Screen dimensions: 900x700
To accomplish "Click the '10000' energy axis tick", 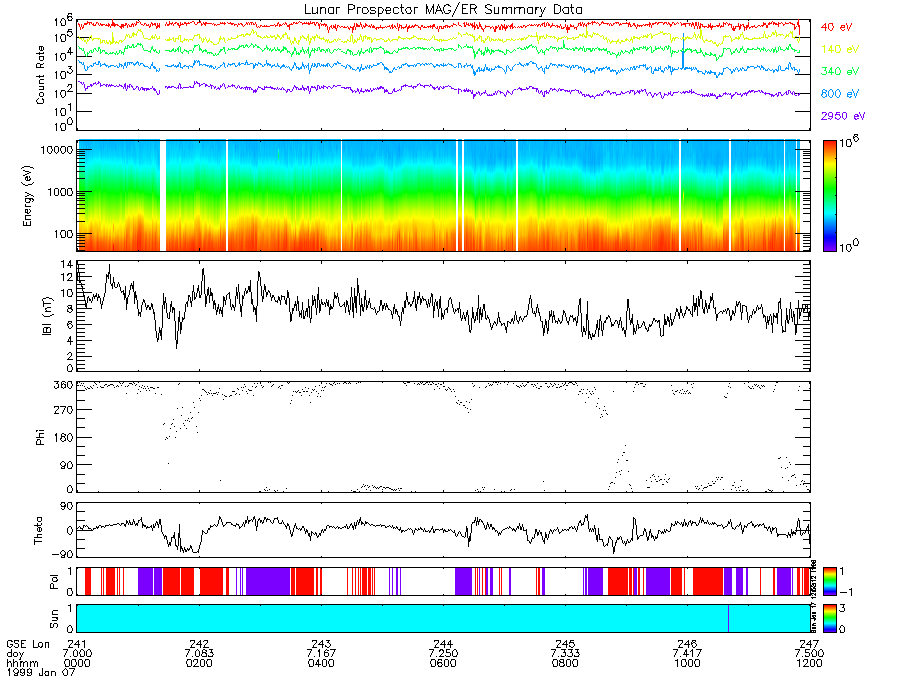I will 56,150.
